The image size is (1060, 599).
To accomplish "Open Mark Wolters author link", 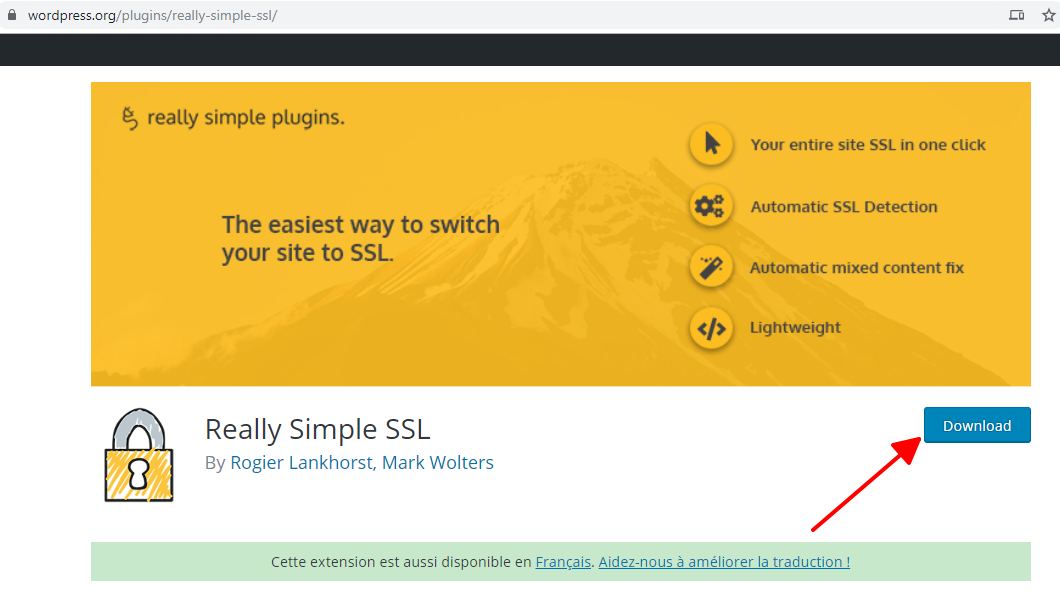I will tap(437, 462).
